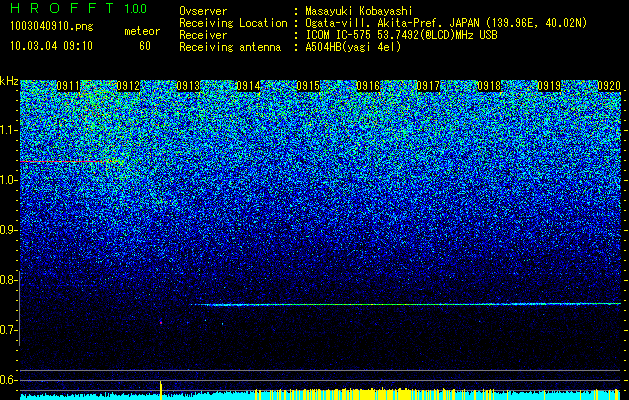The width and height of the screenshot is (629, 400).
Task: Click the 0919 time marker
Action: click(549, 86)
